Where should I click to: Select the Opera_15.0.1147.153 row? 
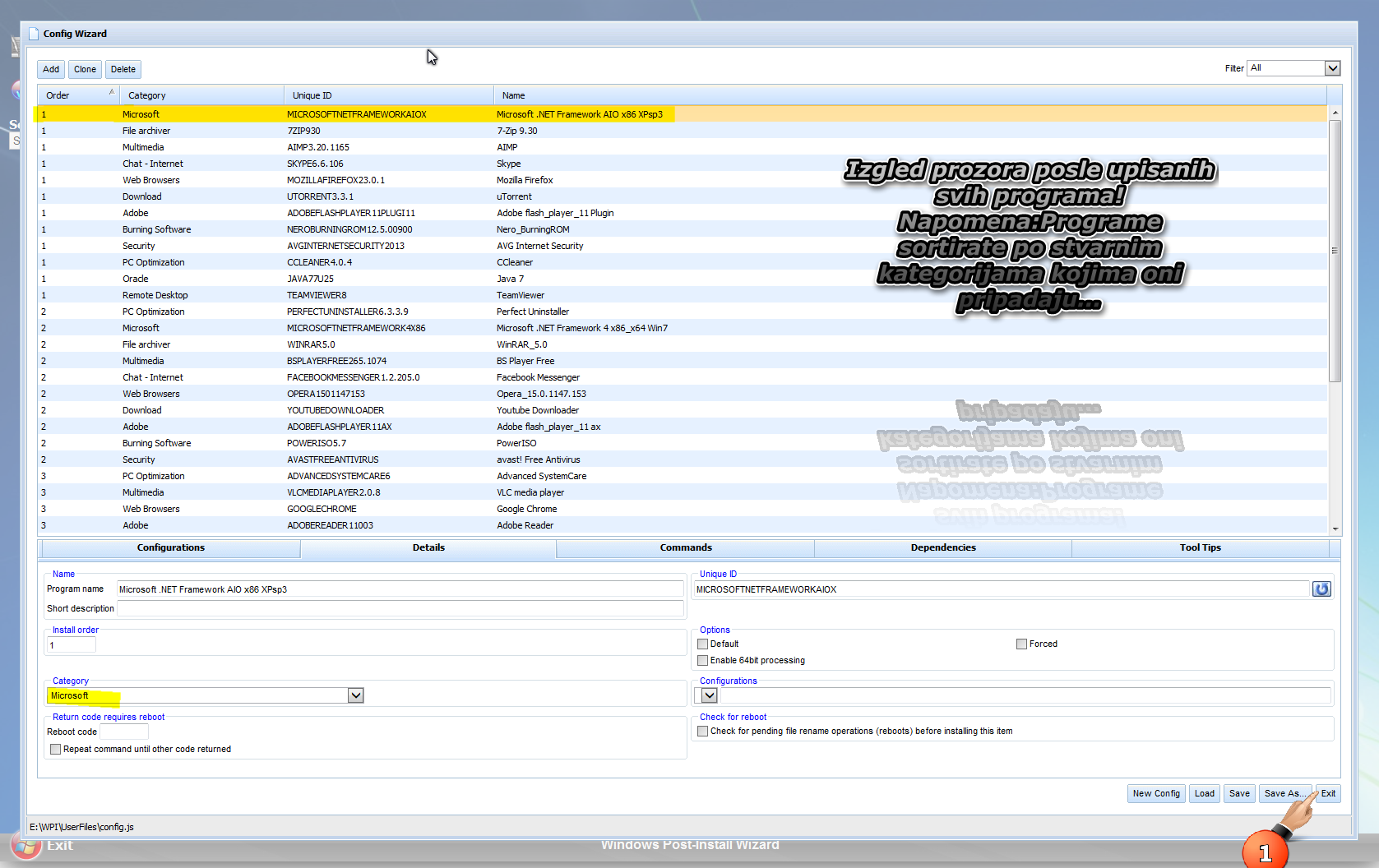(683, 394)
